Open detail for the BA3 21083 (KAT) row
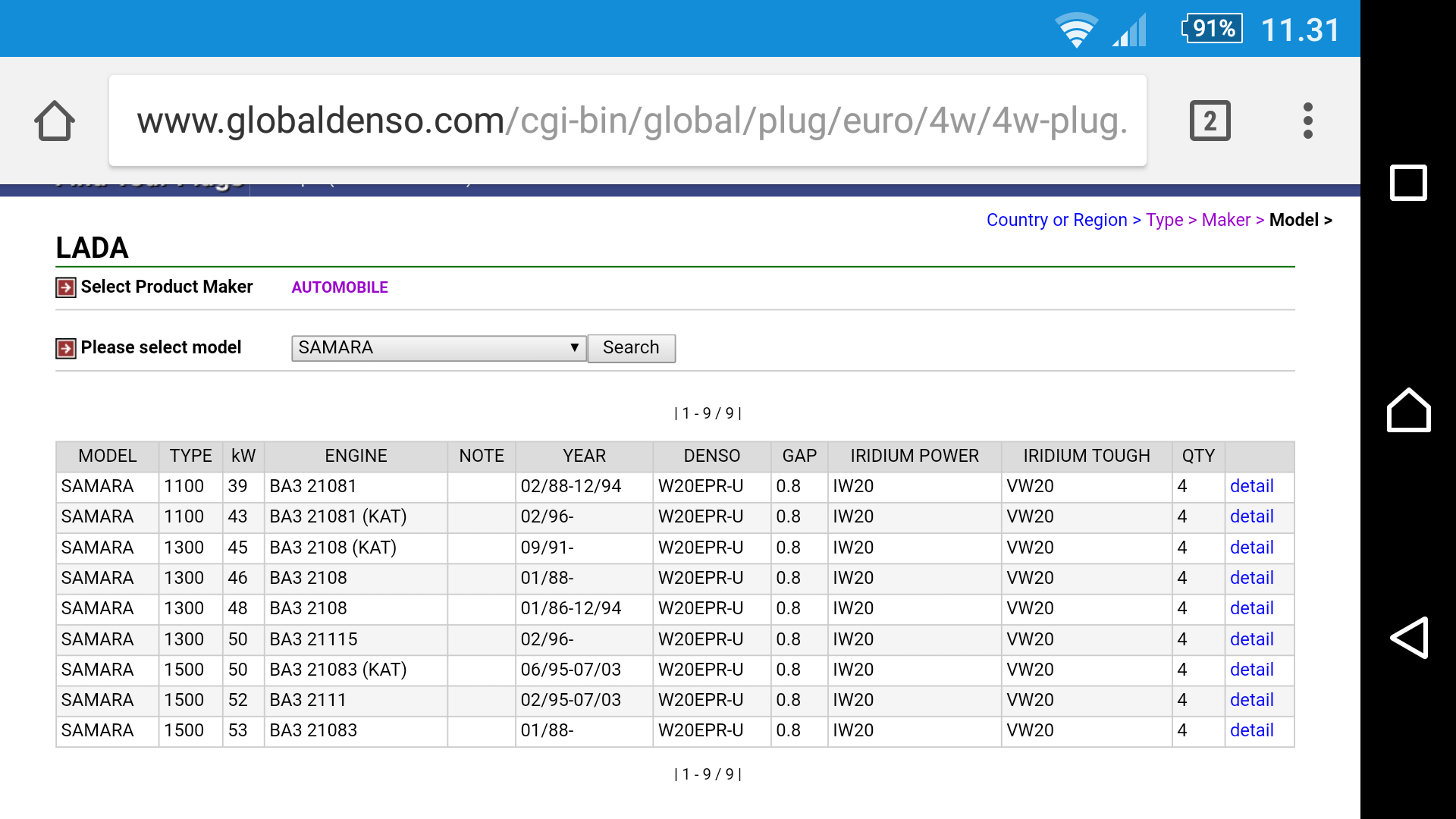 (x=1251, y=670)
